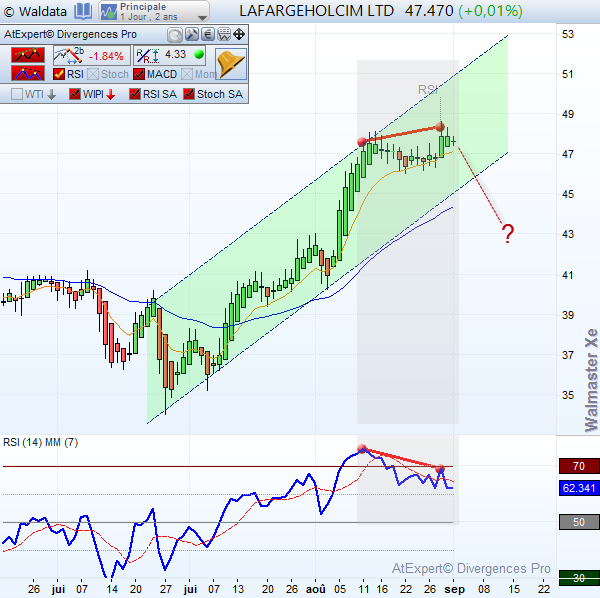The height and width of the screenshot is (598, 600).
Task: Click the LAFARGEHOLCIM LTD stock title
Action: (316, 11)
